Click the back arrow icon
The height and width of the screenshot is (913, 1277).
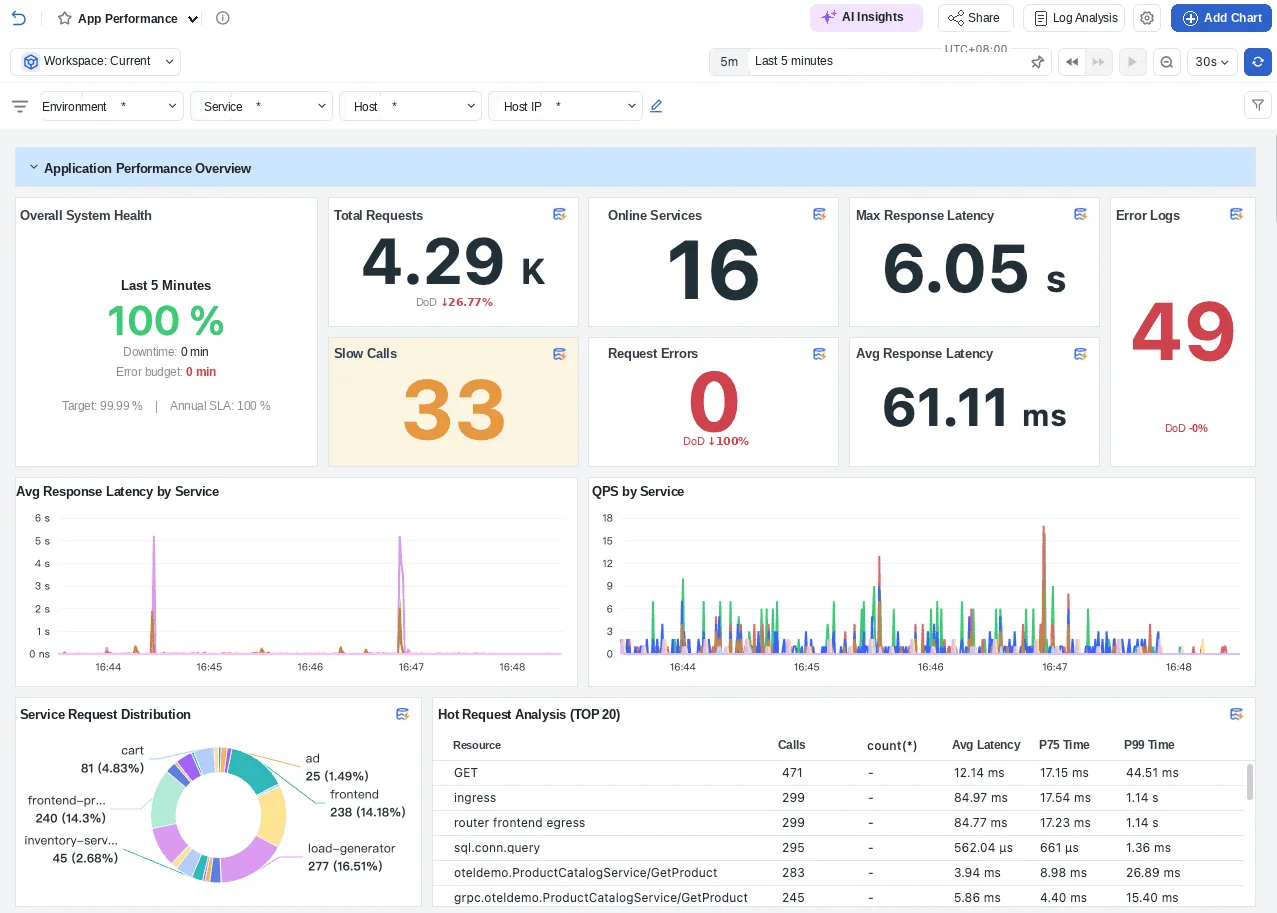pyautogui.click(x=18, y=18)
